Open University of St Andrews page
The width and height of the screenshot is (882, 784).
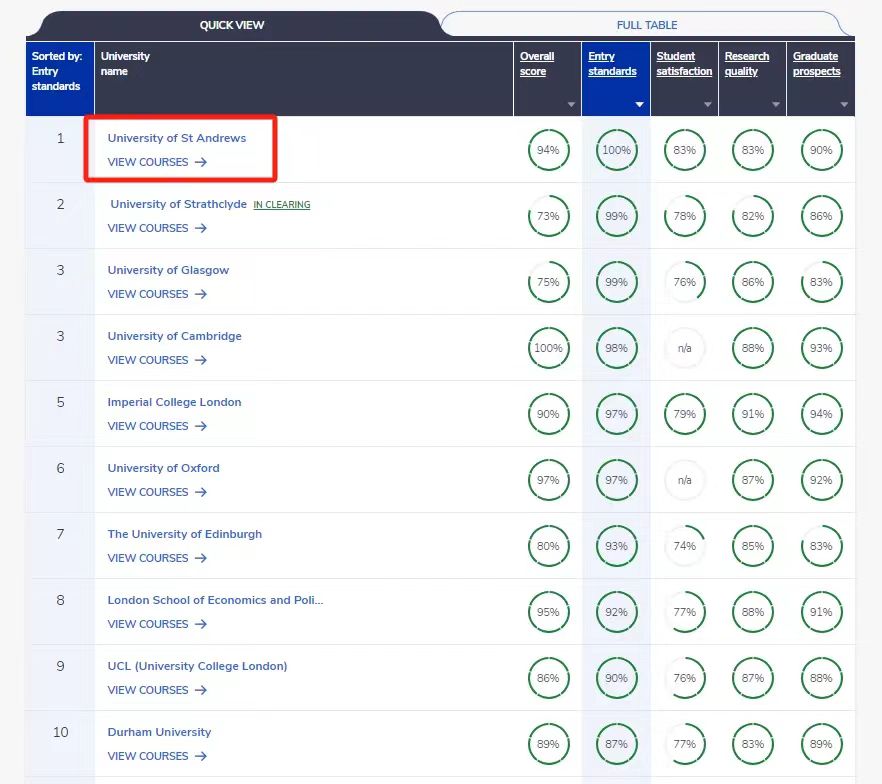click(177, 138)
